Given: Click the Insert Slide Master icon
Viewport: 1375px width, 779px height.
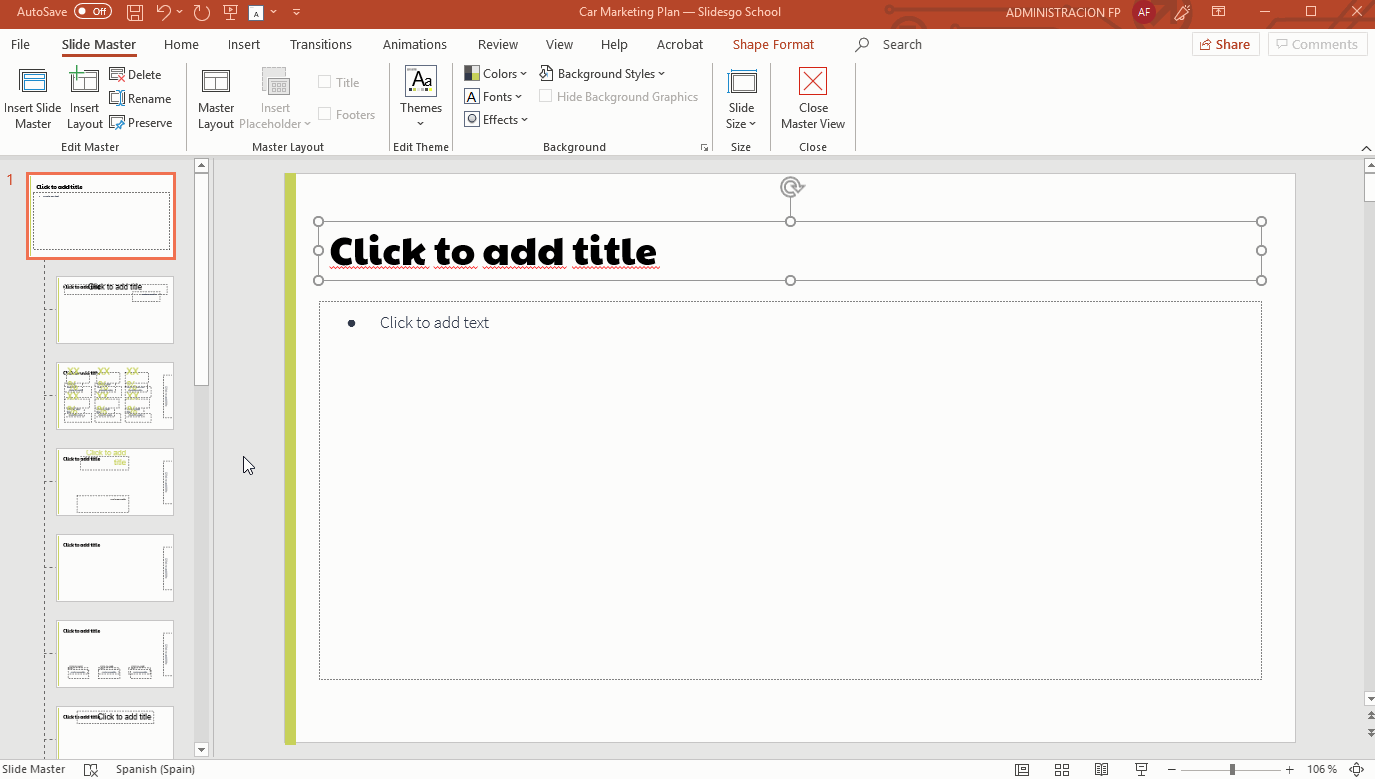Looking at the screenshot, I should [x=33, y=83].
